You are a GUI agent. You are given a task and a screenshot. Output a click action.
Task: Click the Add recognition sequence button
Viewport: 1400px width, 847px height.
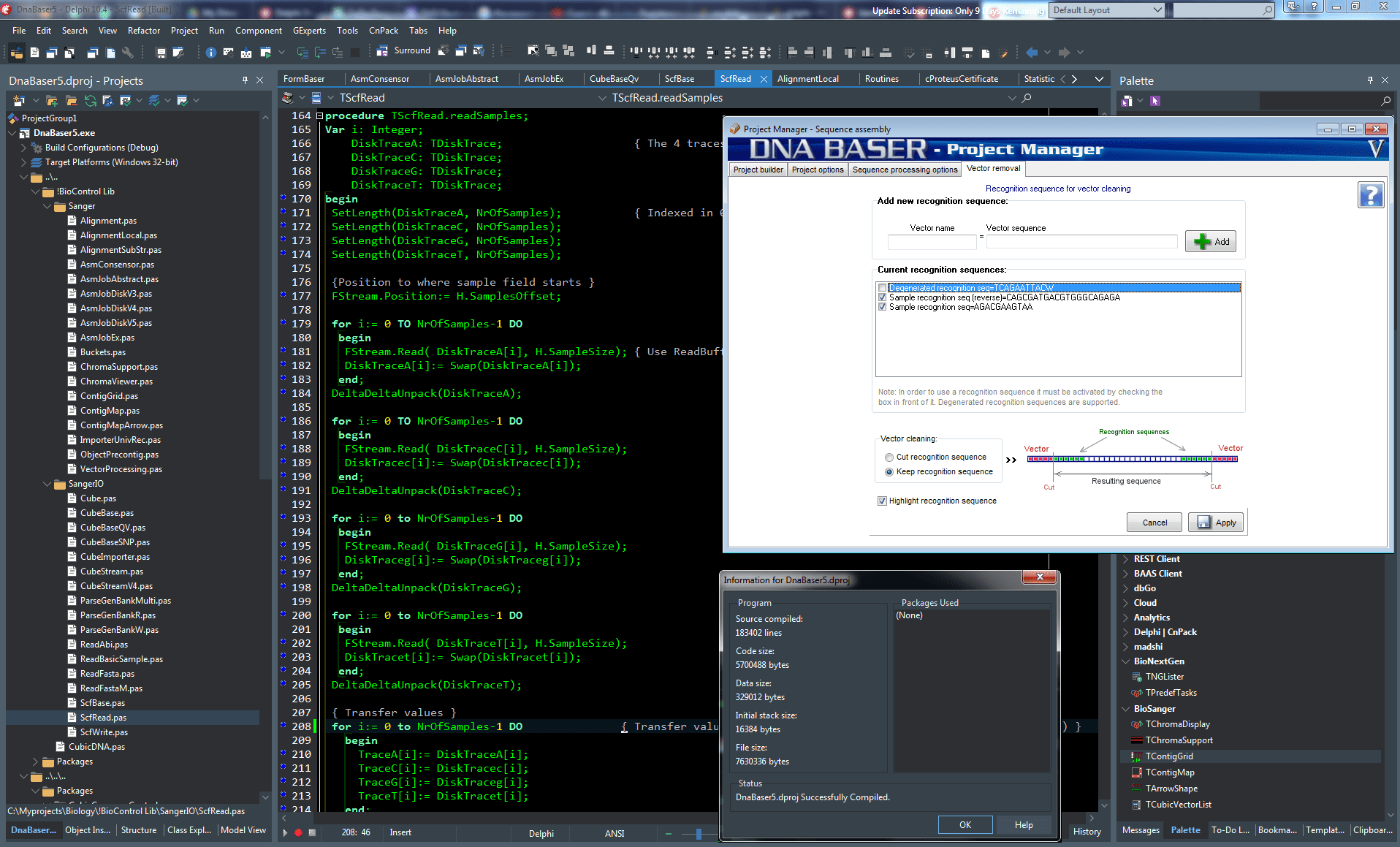tap(1211, 242)
